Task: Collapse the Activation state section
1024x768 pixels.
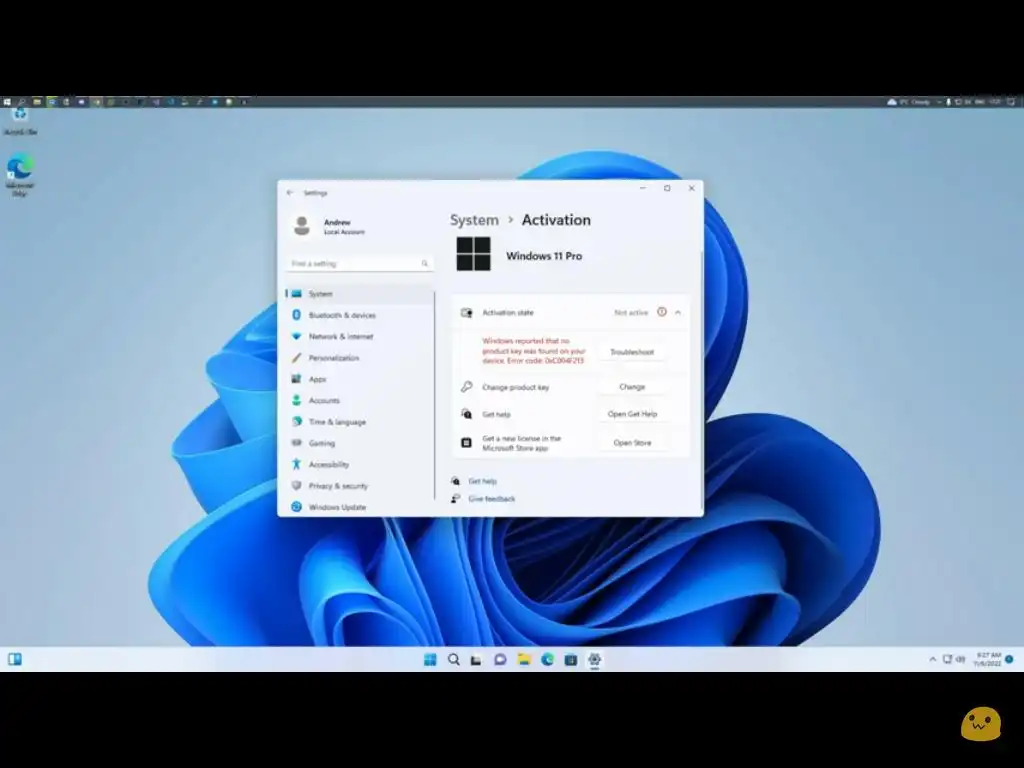Action: point(678,313)
